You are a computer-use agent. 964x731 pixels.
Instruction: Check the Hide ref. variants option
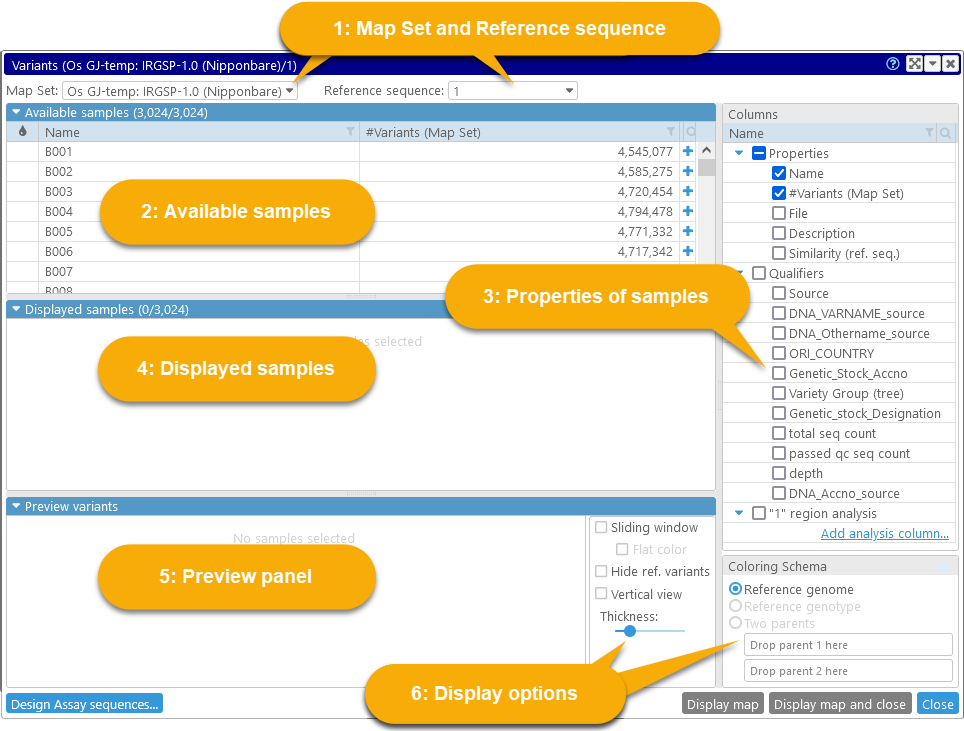point(601,571)
